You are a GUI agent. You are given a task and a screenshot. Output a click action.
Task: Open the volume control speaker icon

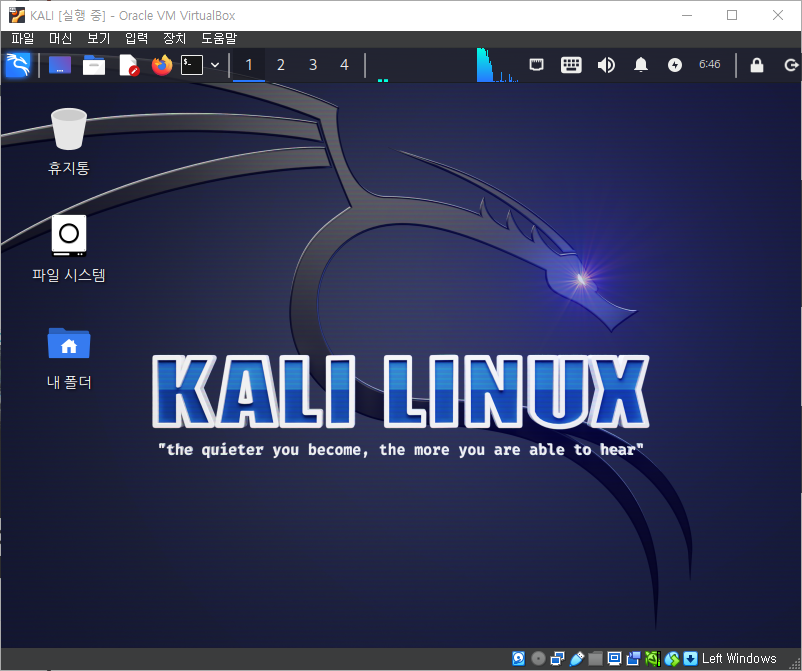606,65
